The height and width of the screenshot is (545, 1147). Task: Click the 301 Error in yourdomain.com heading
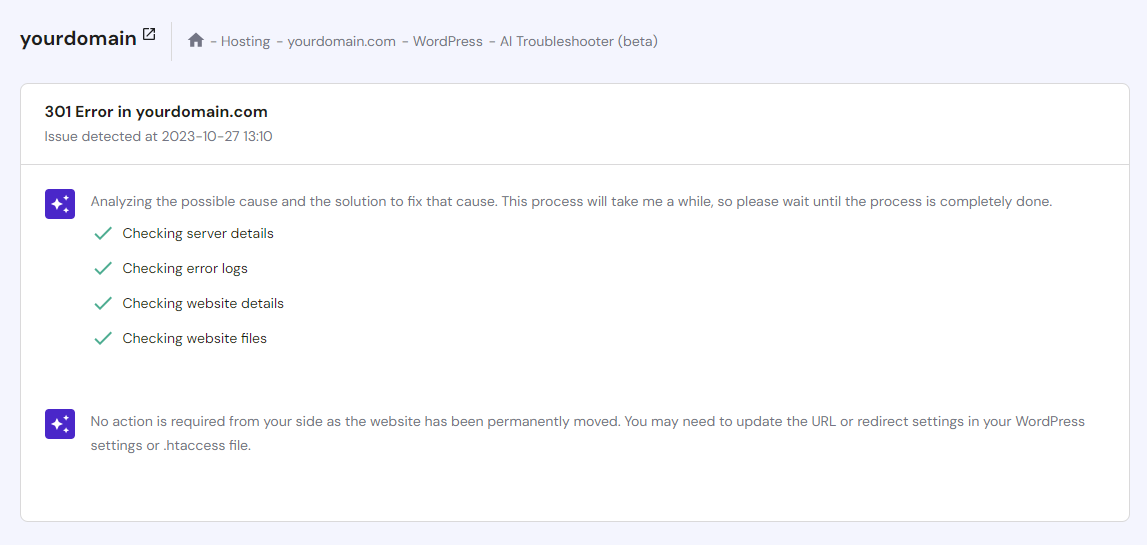[156, 112]
